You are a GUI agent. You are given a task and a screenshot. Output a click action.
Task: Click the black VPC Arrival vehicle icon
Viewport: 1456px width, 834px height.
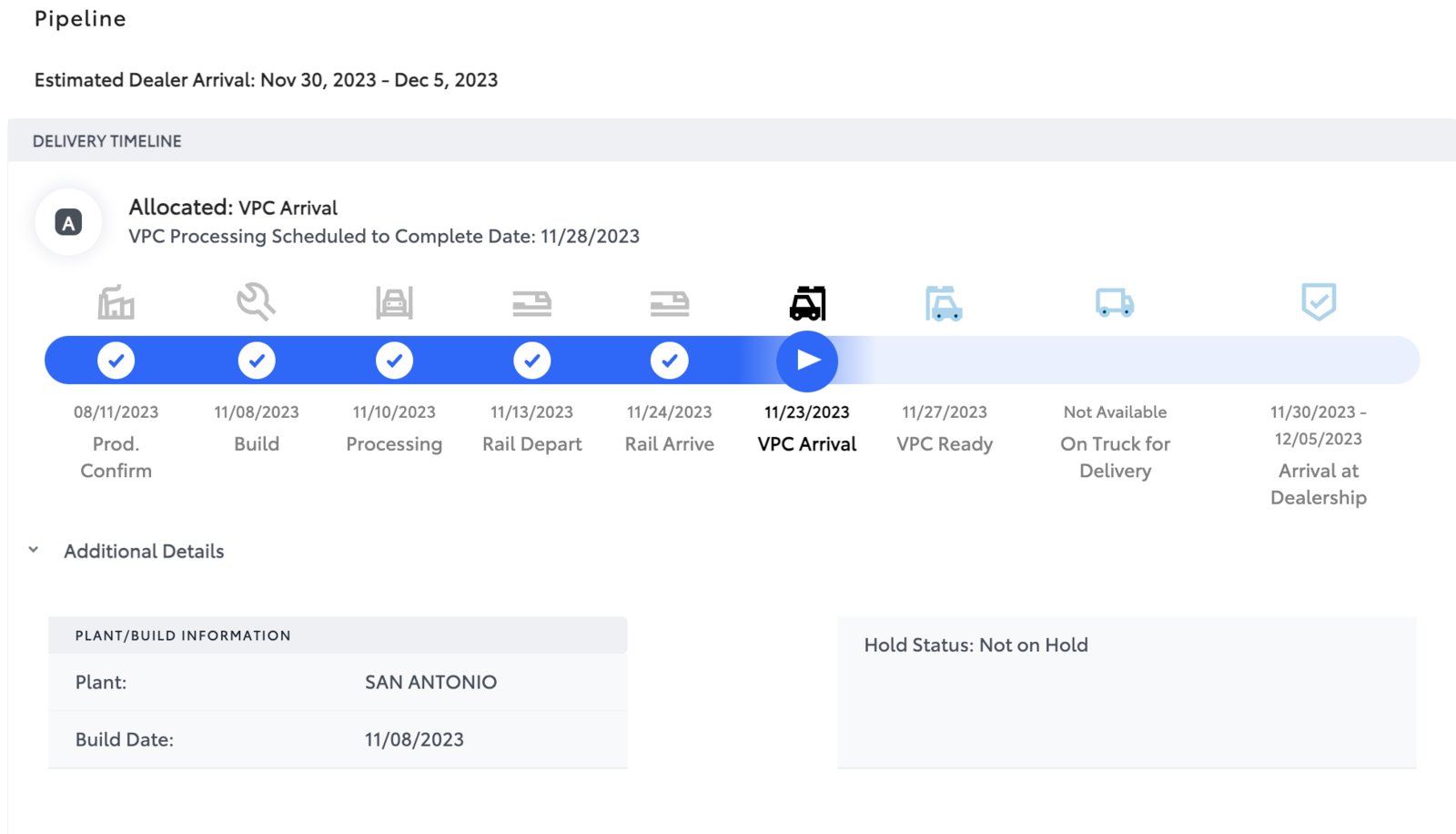click(x=808, y=303)
